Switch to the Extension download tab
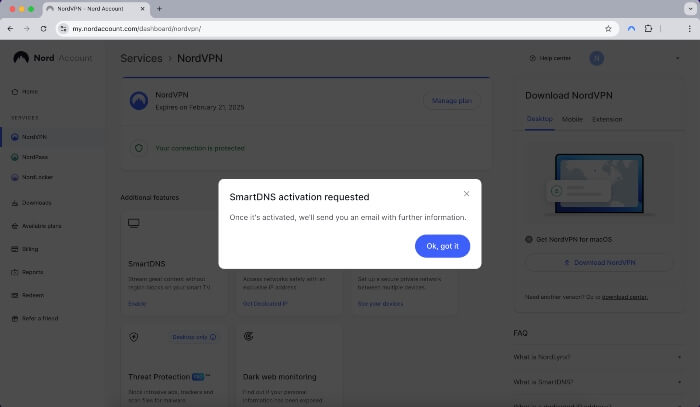Viewport: 700px width, 407px height. (607, 119)
